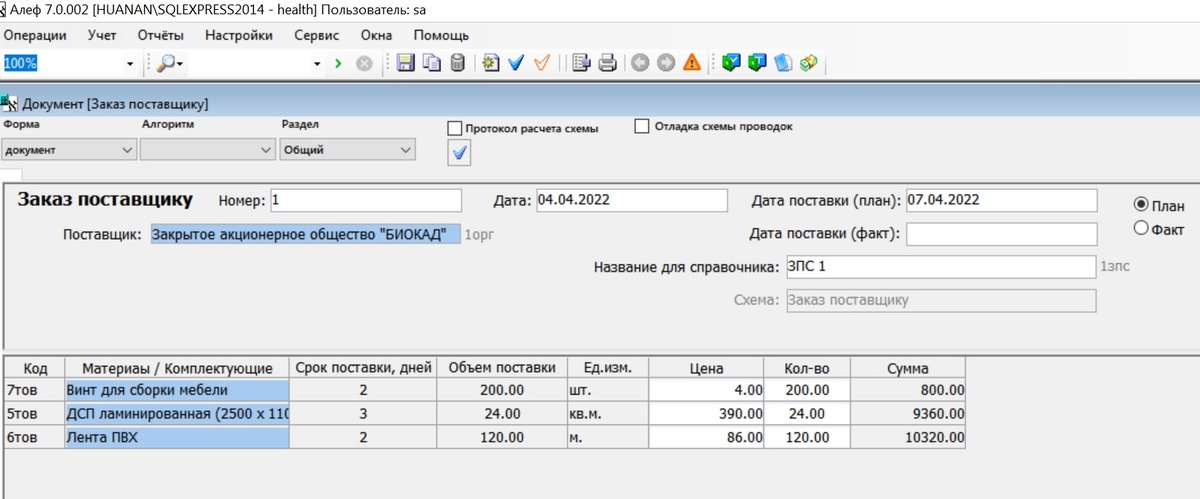
Task: Open the Операции menu
Action: [35, 35]
